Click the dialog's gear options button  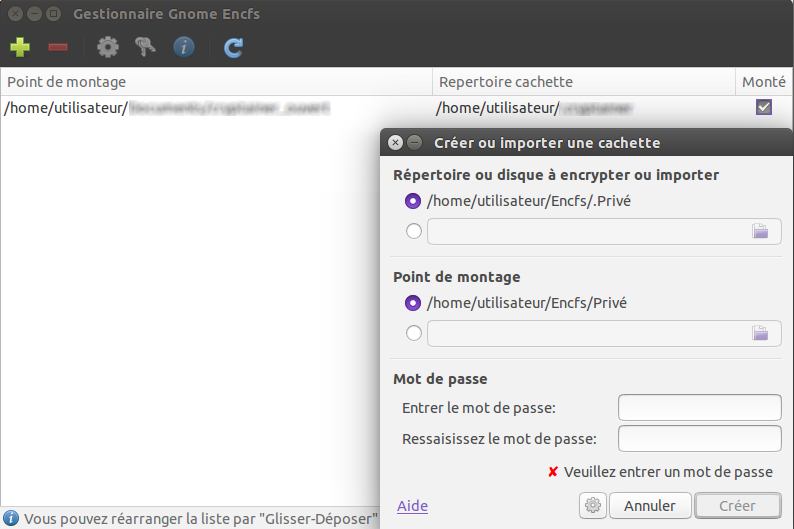pyautogui.click(x=592, y=505)
